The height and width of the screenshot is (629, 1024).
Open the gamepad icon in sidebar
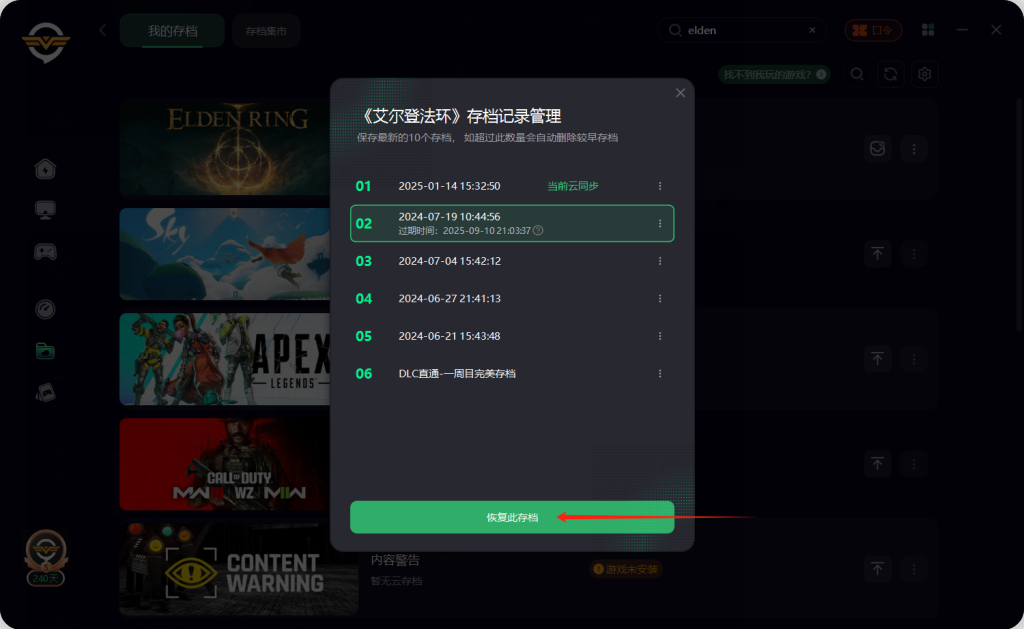[45, 251]
